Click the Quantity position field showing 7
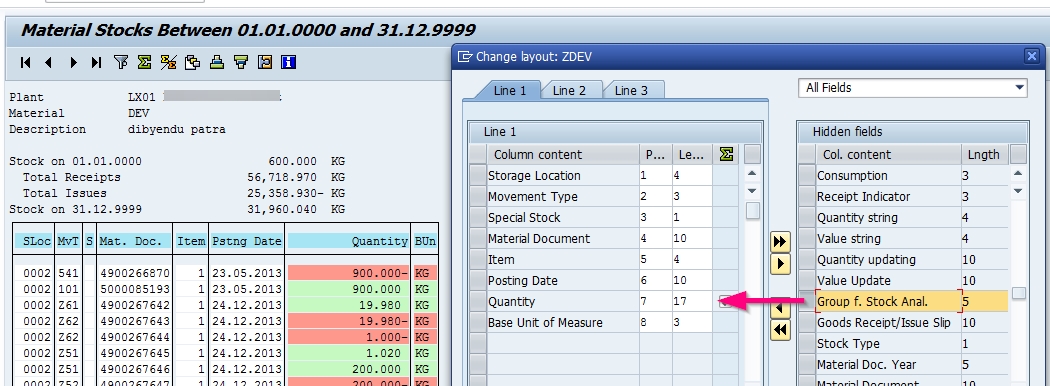1050x386 pixels. (x=655, y=302)
